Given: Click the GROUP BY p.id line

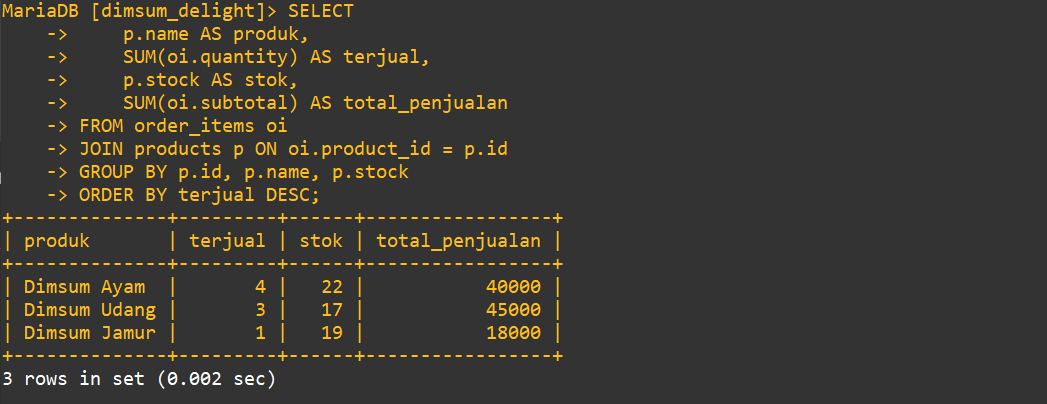Looking at the screenshot, I should pyautogui.click(x=244, y=172).
